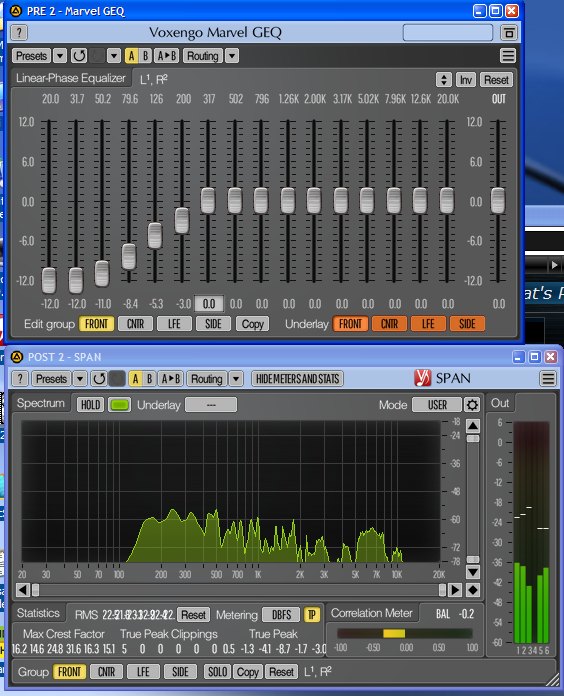
Task: Open SPAN mode editor gear icon
Action: click(472, 405)
